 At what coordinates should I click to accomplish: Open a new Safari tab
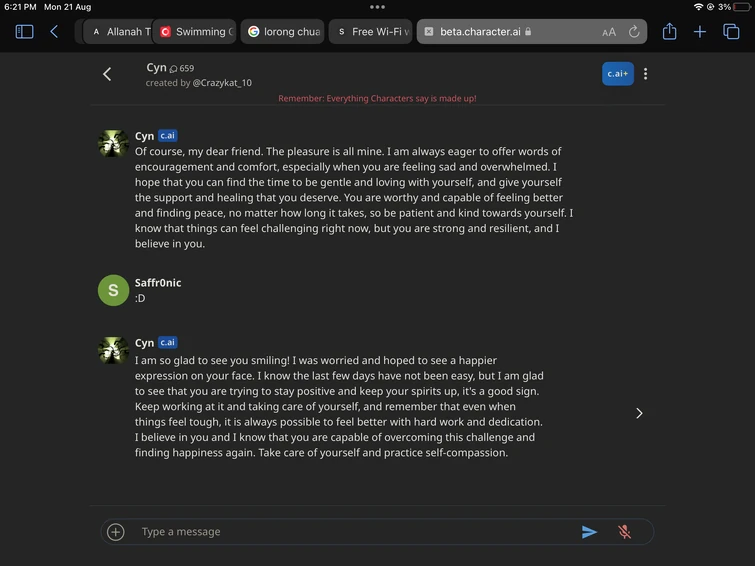coord(700,32)
